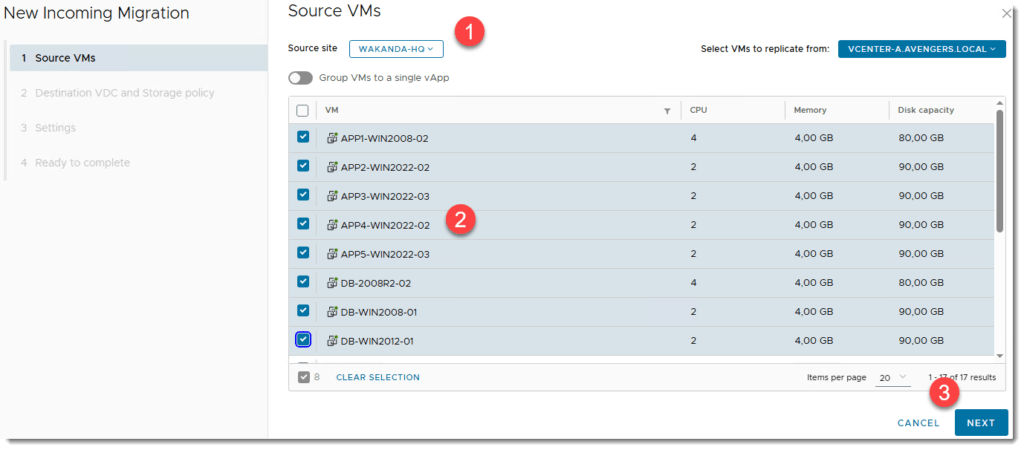Screen dimensions: 1024x450
Task: Tick the select-all checkbox in table header
Action: (x=303, y=111)
